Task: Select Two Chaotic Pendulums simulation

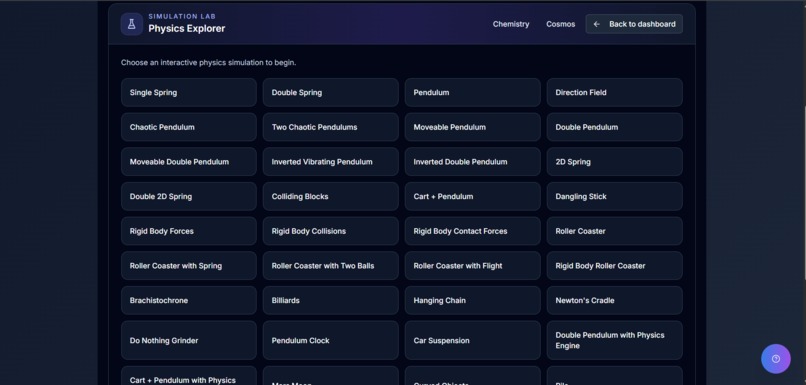Action: (x=331, y=127)
